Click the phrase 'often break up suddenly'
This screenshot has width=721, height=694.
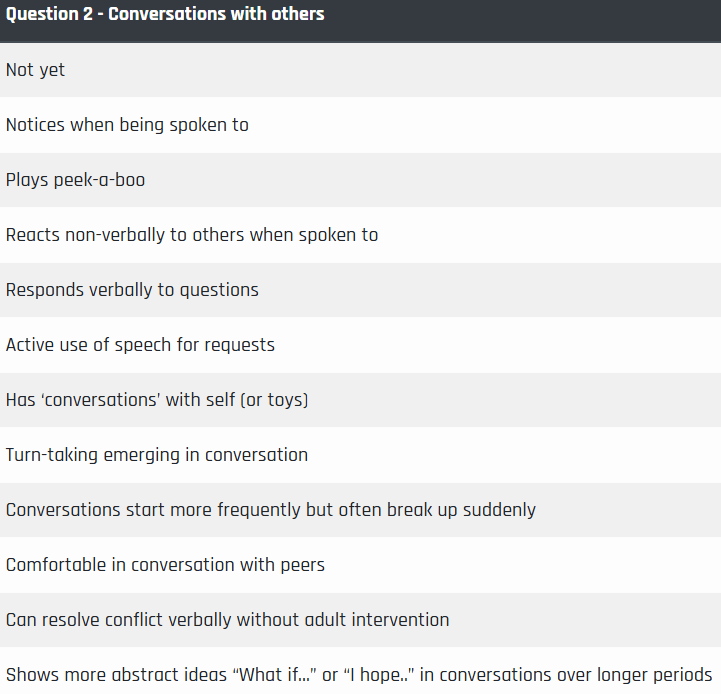[x=437, y=510]
